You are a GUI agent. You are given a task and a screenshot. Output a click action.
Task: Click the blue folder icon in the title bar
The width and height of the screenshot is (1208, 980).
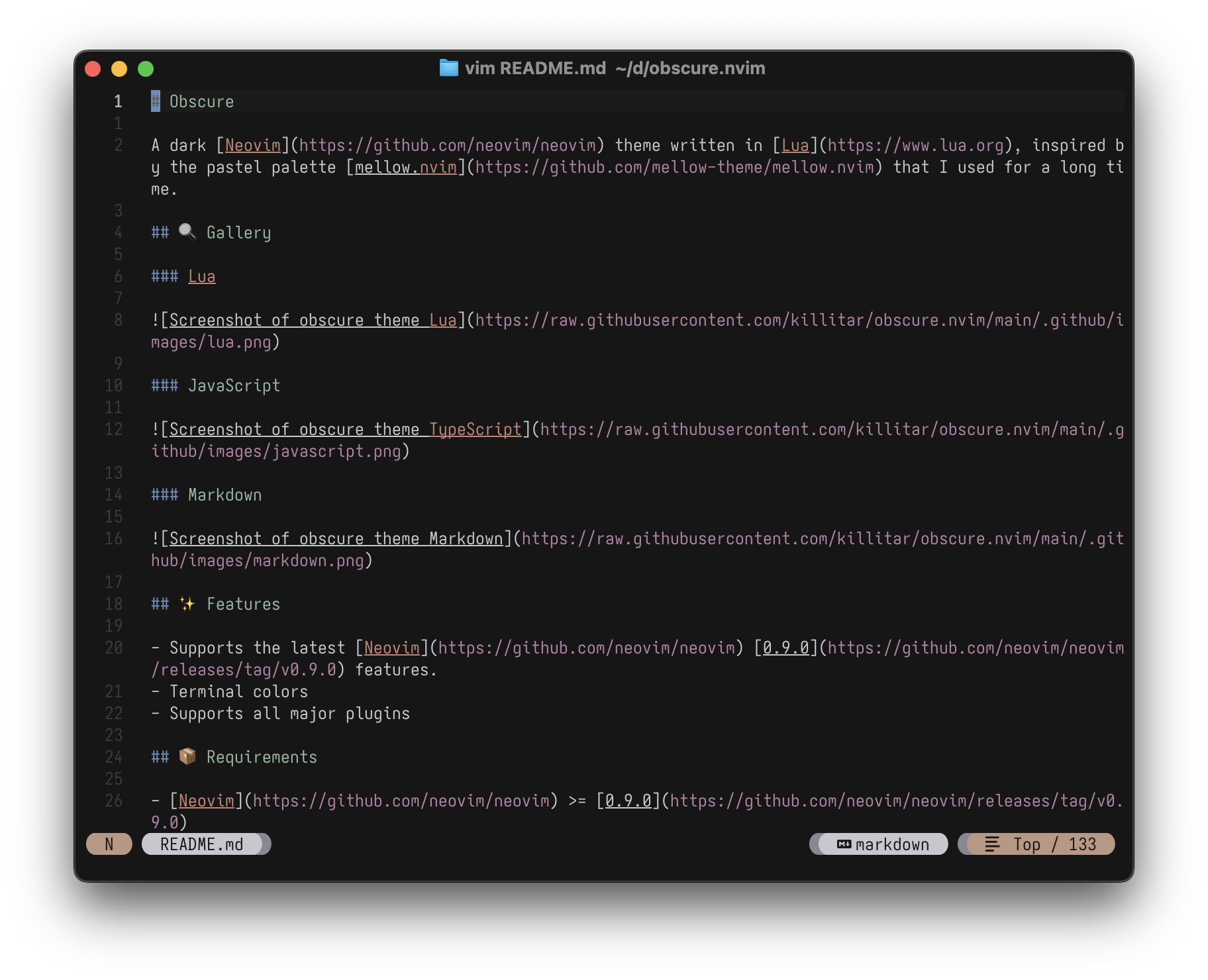point(450,68)
